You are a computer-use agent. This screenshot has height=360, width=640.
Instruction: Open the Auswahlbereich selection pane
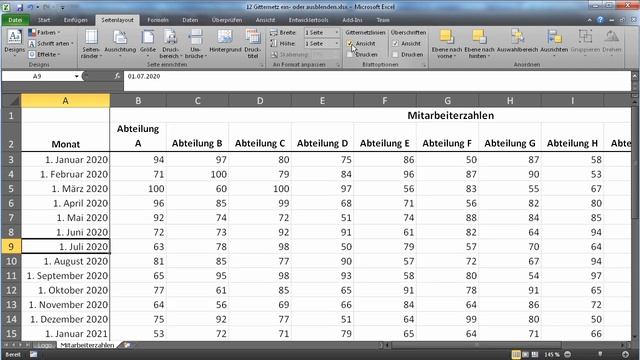click(517, 41)
